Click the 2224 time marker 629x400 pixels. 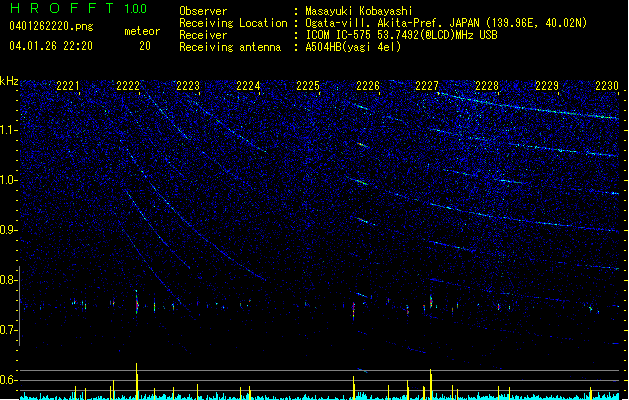tap(248, 86)
